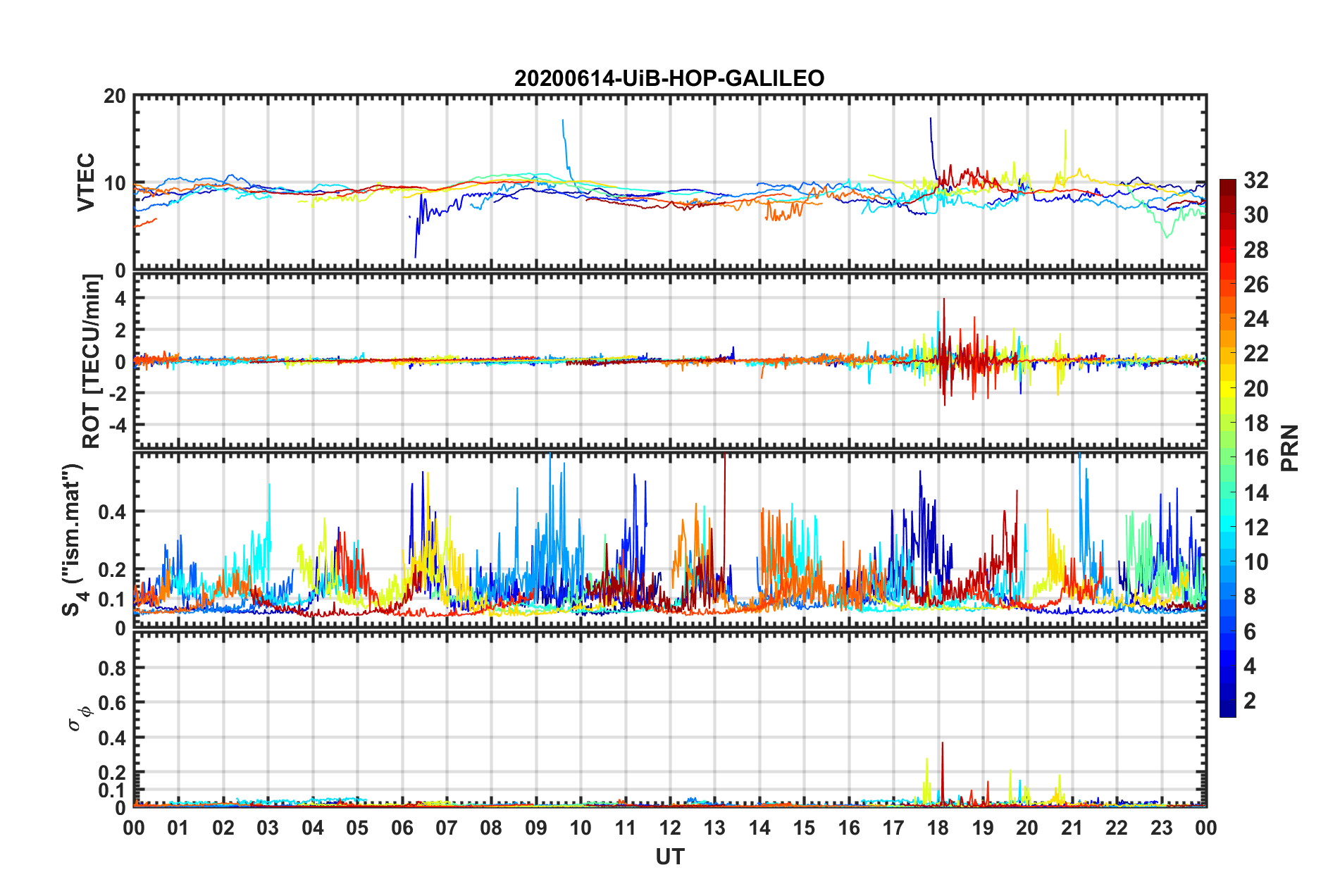The image size is (1340, 896).
Task: Click the cyan colorbar region near 12
Action: point(1228,527)
